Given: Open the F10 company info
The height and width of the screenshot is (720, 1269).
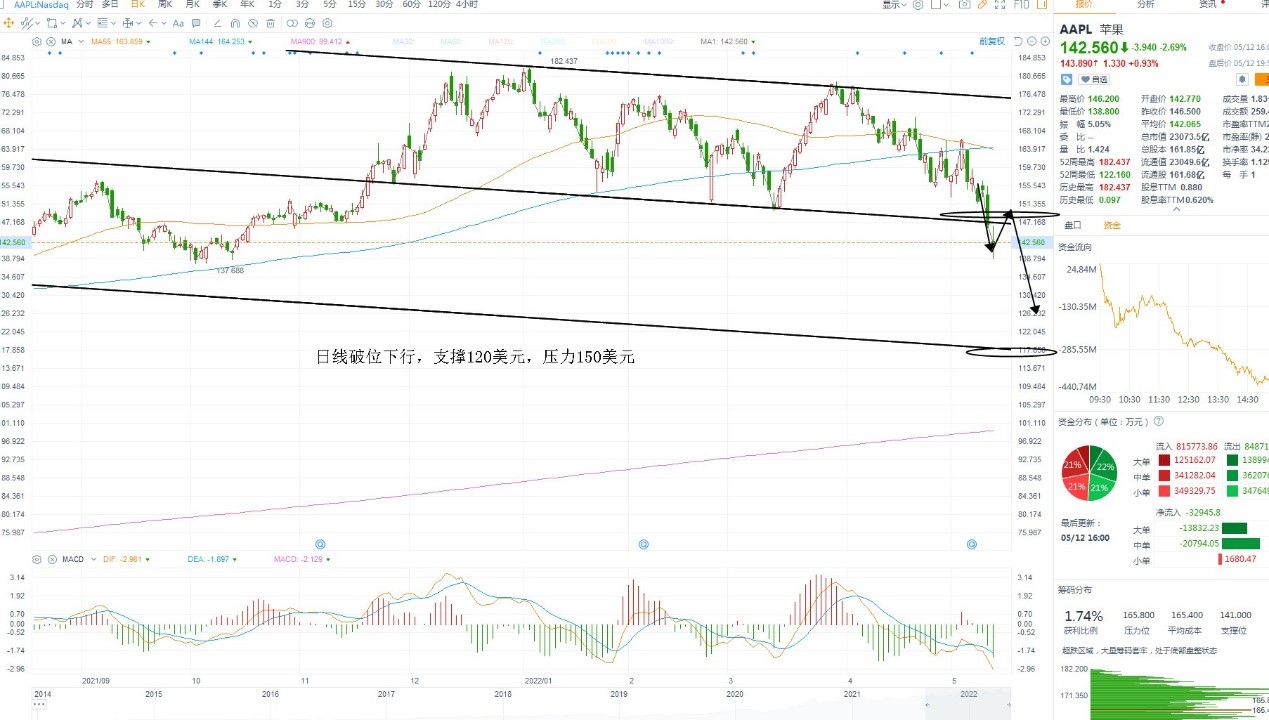Looking at the screenshot, I should click(x=1021, y=5).
